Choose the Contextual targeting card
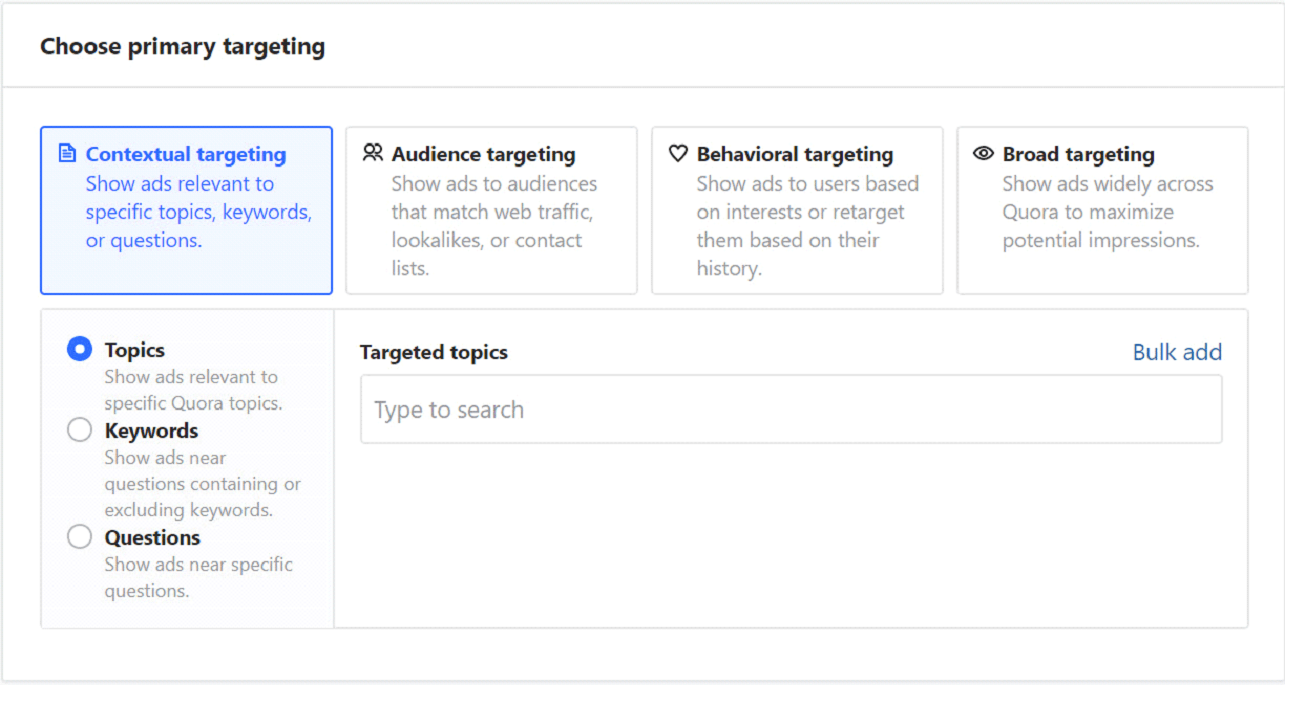This screenshot has width=1313, height=709. pyautogui.click(x=186, y=210)
